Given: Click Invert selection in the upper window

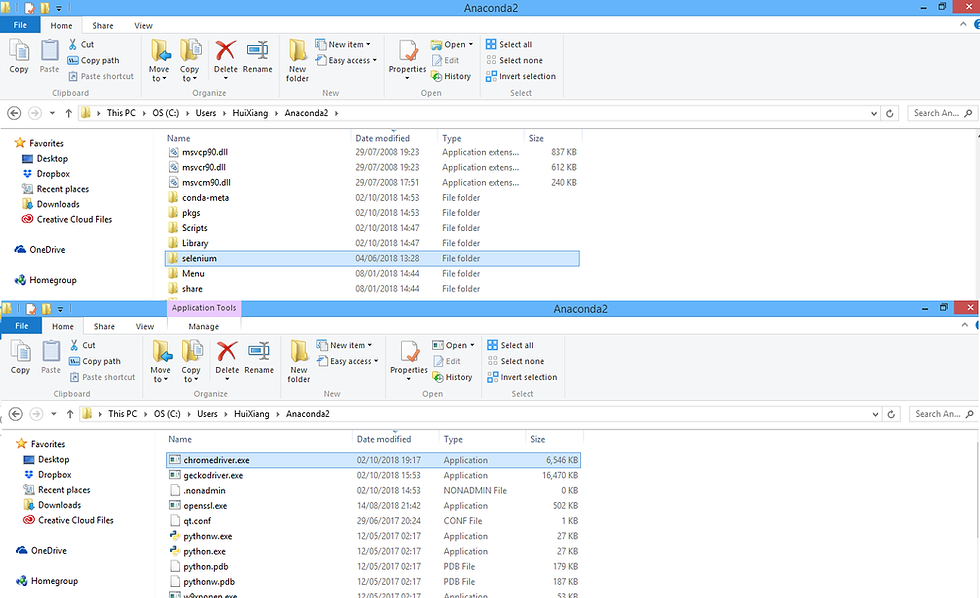Looking at the screenshot, I should (521, 76).
